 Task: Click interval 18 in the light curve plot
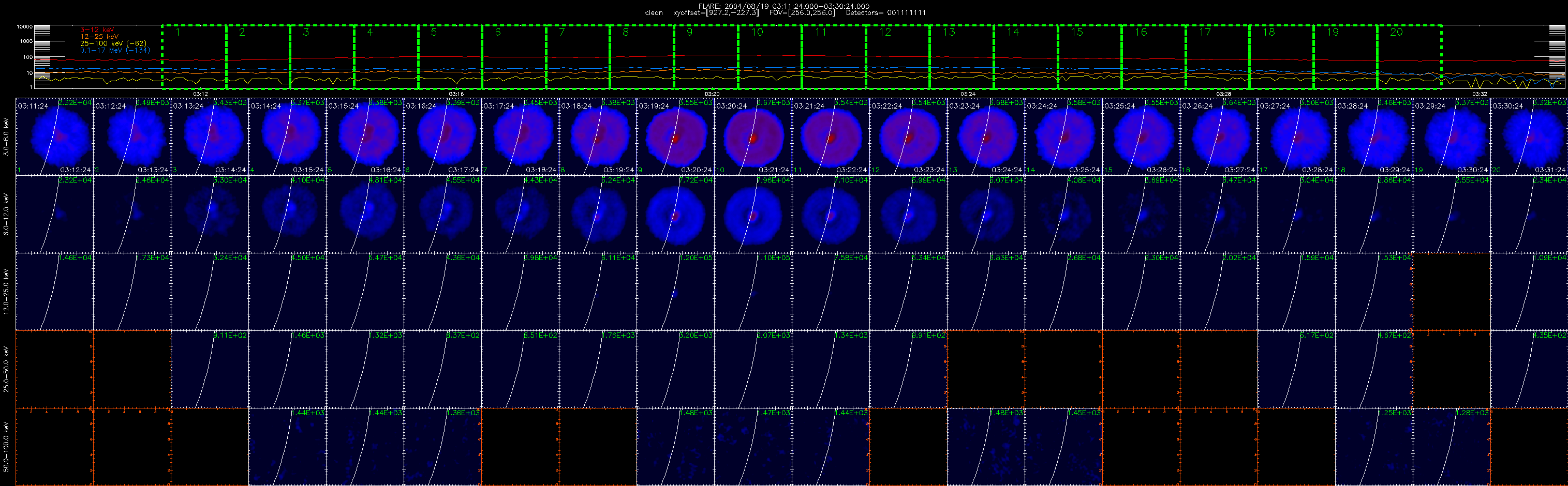[1281, 57]
